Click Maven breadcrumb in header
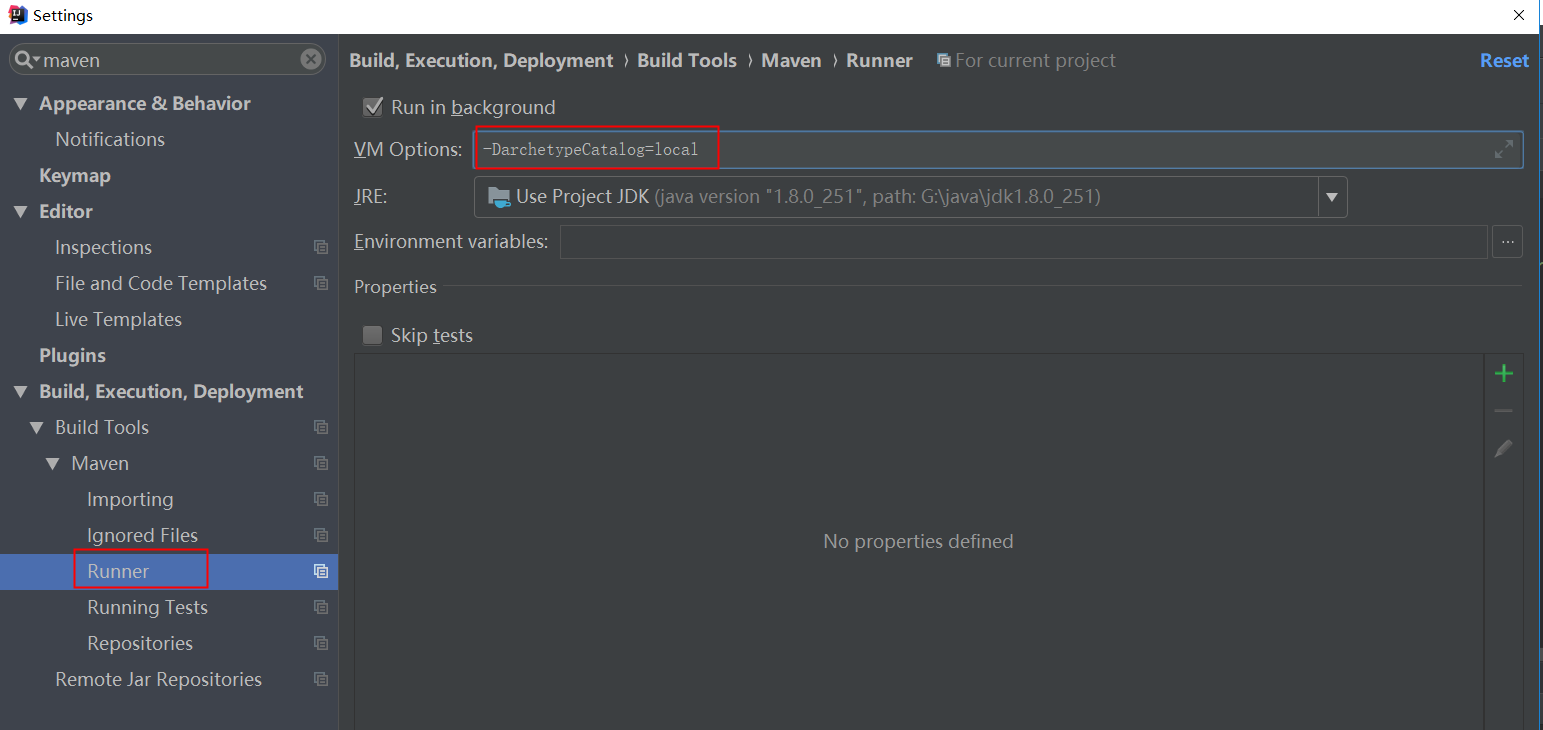The image size is (1543, 730). click(x=791, y=60)
